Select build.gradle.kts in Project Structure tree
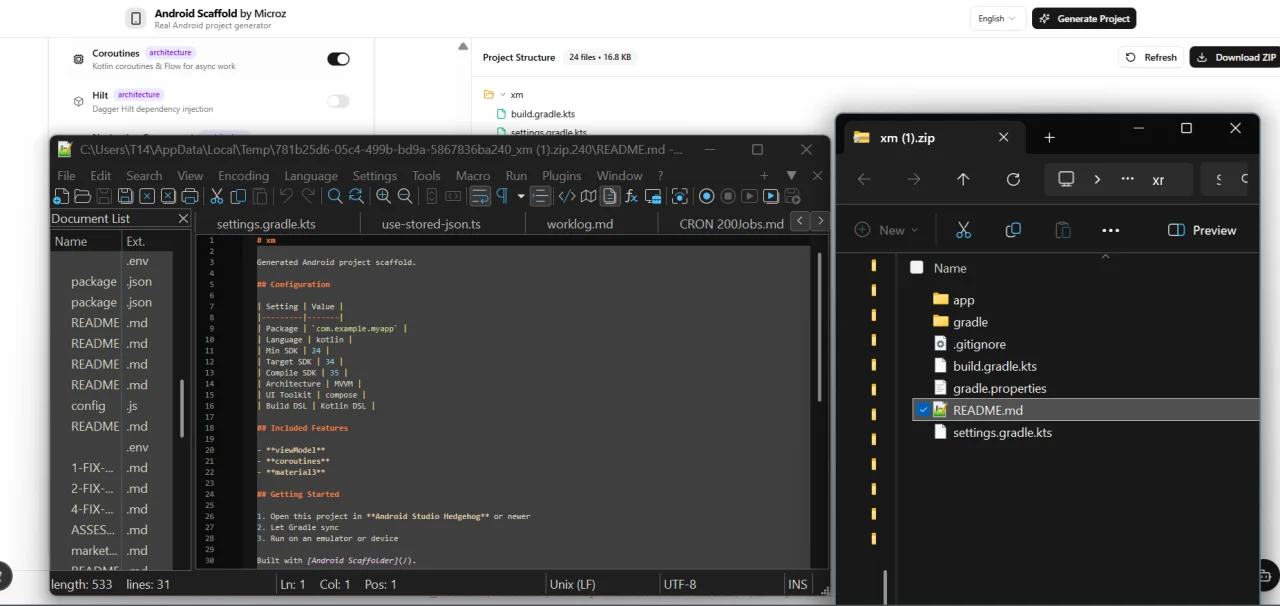1280x606 pixels. [542, 114]
